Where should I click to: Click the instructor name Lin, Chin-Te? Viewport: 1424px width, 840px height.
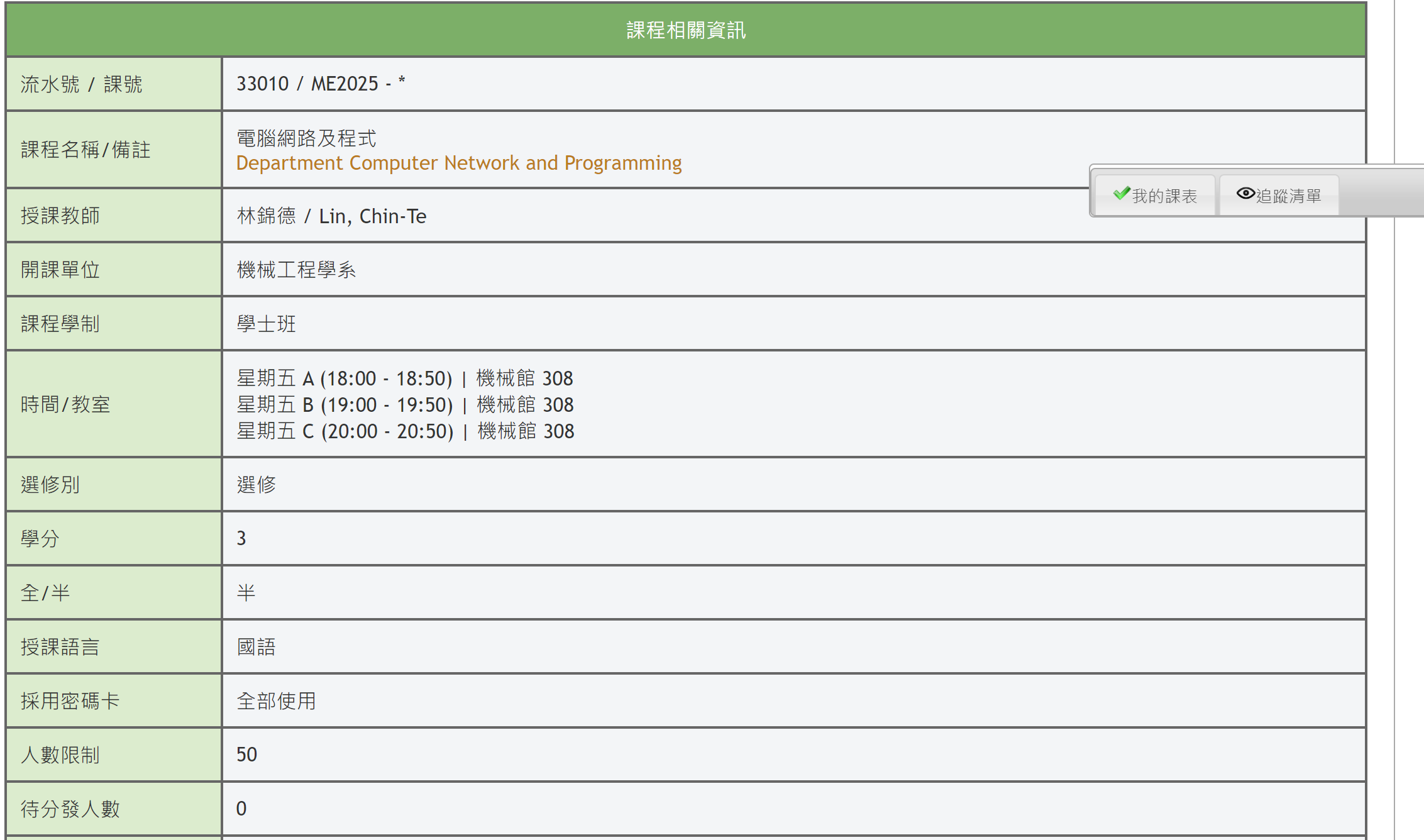(373, 216)
